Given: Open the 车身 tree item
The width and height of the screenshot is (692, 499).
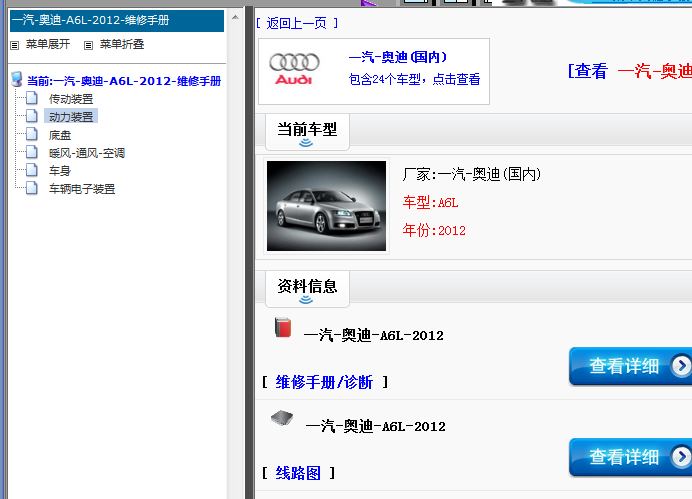Looking at the screenshot, I should click(60, 171).
